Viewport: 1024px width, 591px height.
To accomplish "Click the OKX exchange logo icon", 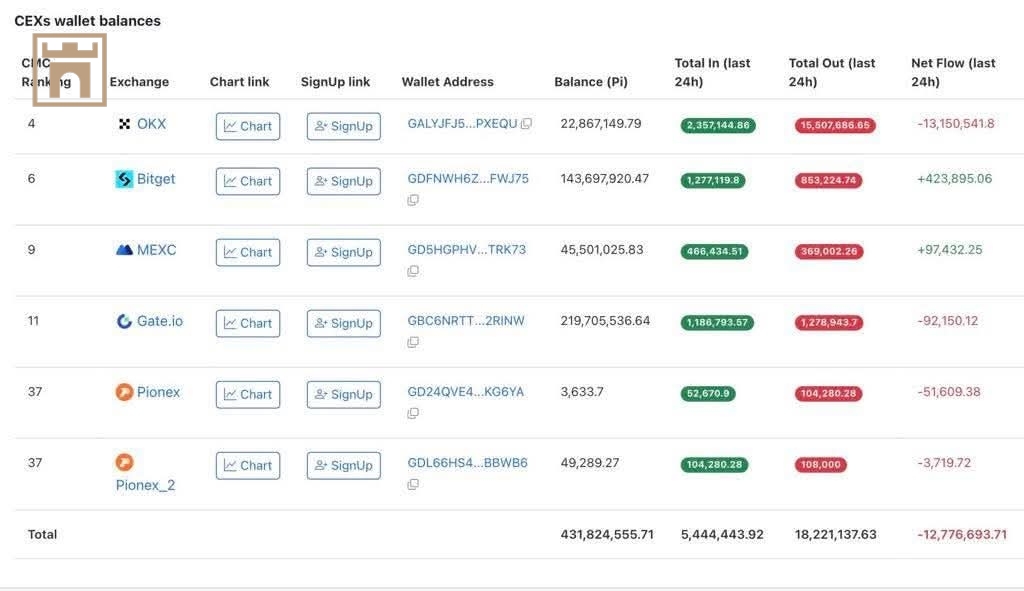I will tap(124, 124).
